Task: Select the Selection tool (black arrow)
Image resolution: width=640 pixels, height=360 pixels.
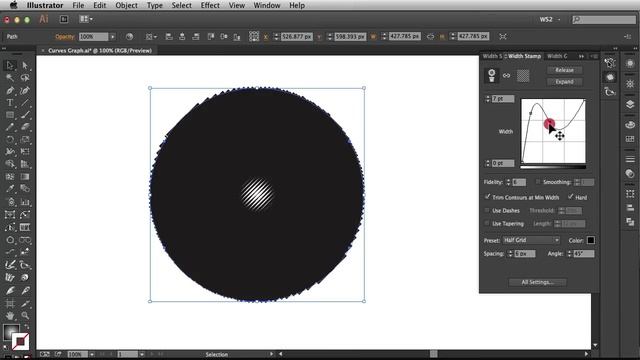Action: [10, 65]
